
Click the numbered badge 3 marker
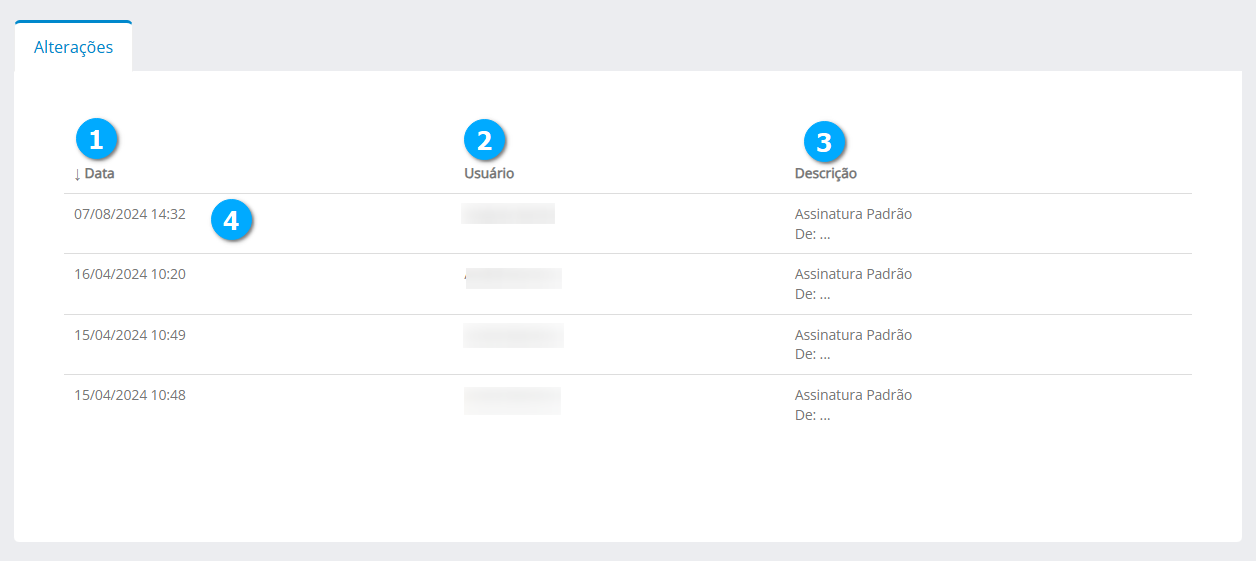point(824,142)
